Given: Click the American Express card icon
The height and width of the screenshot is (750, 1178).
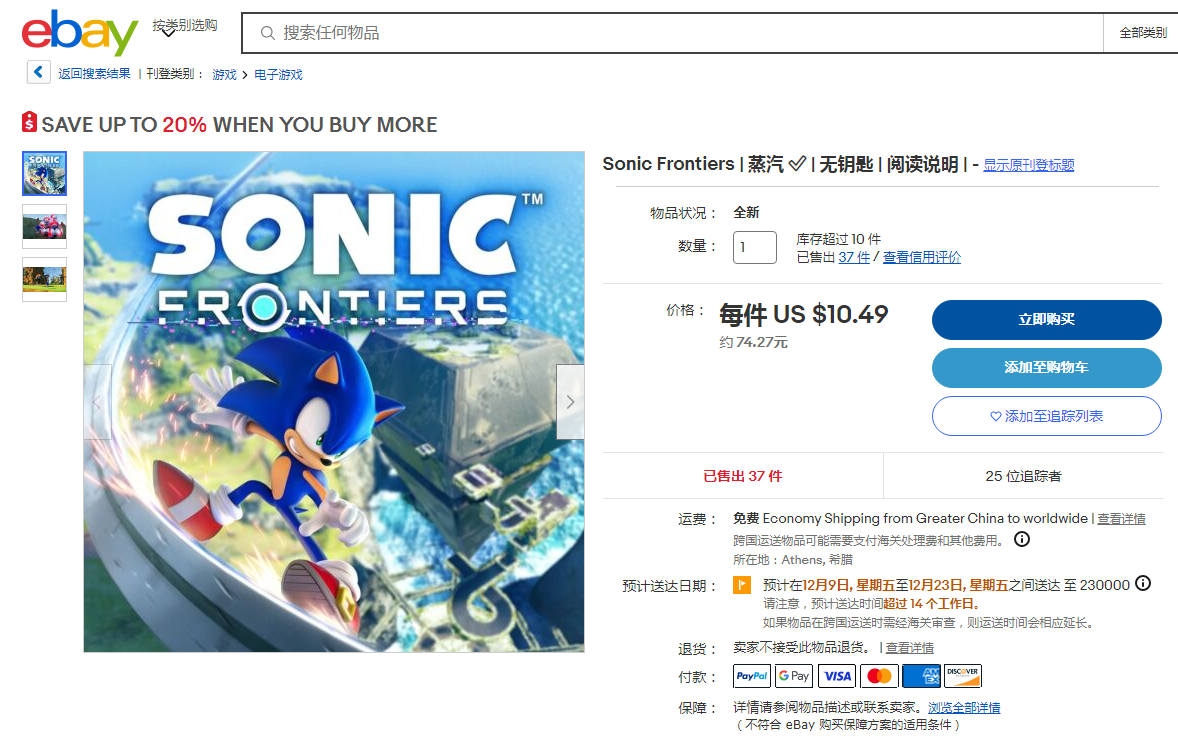Looking at the screenshot, I should [921, 676].
